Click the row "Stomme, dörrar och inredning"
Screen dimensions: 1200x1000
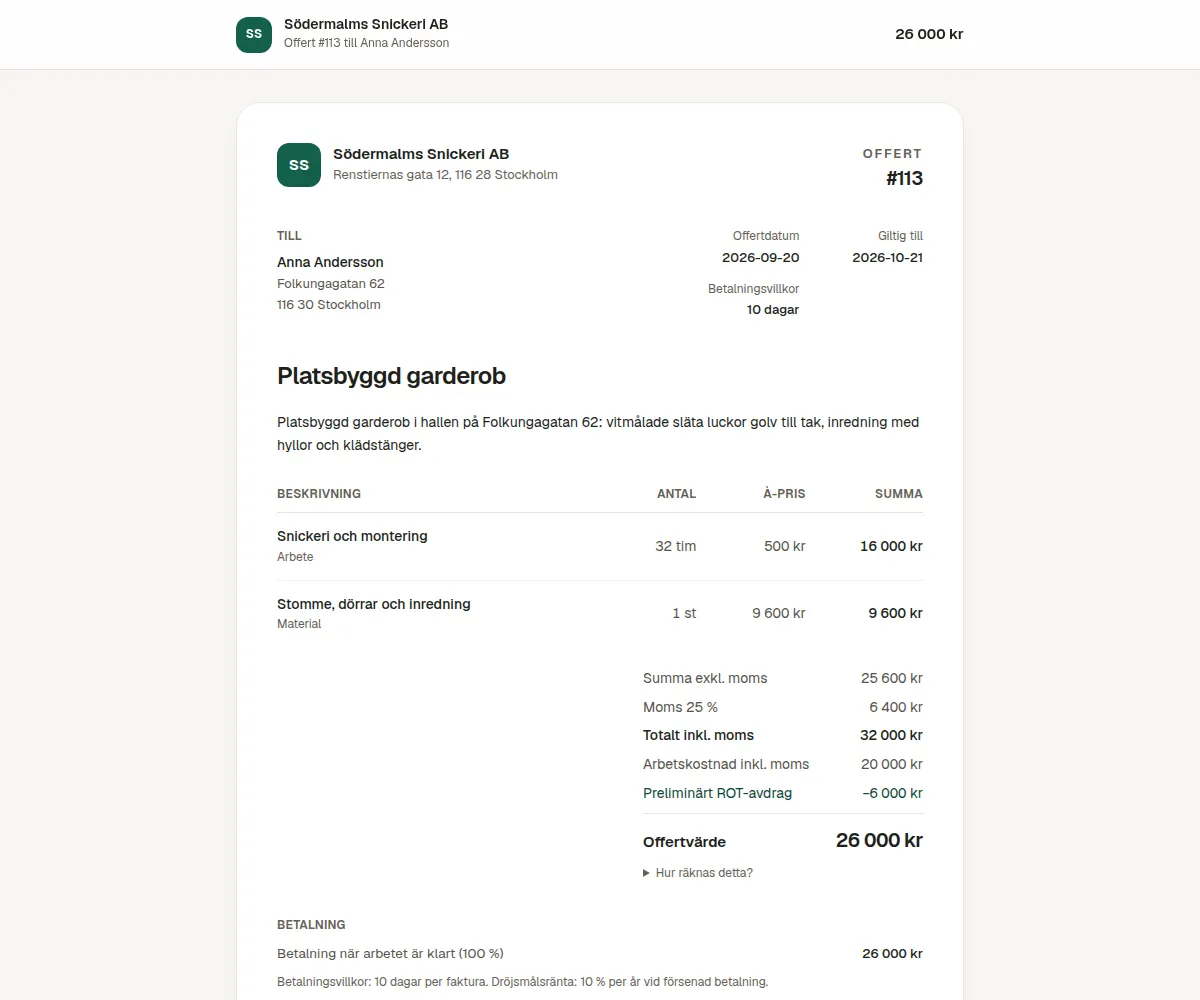600,613
